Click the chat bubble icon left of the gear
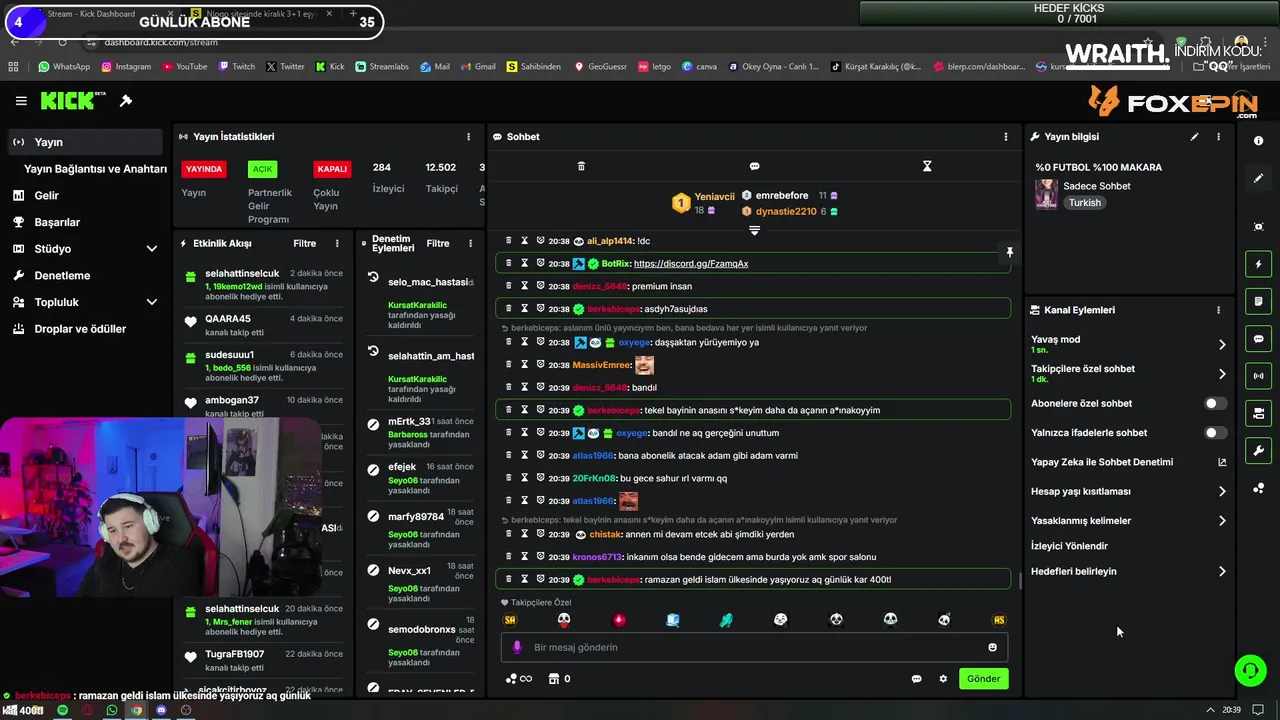1280x720 pixels. click(x=916, y=679)
